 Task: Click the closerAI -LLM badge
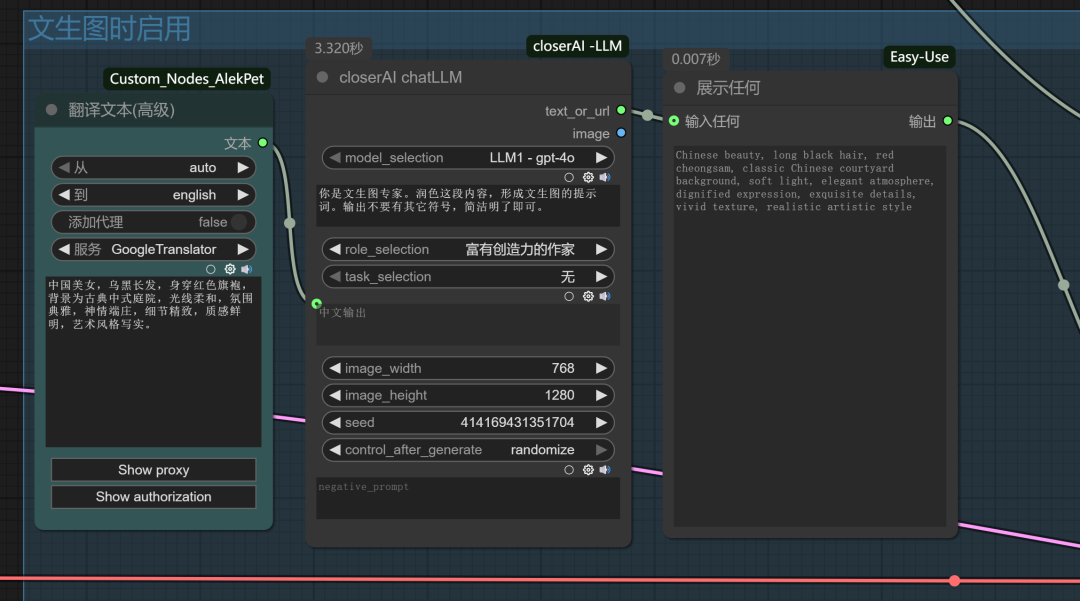coord(577,46)
